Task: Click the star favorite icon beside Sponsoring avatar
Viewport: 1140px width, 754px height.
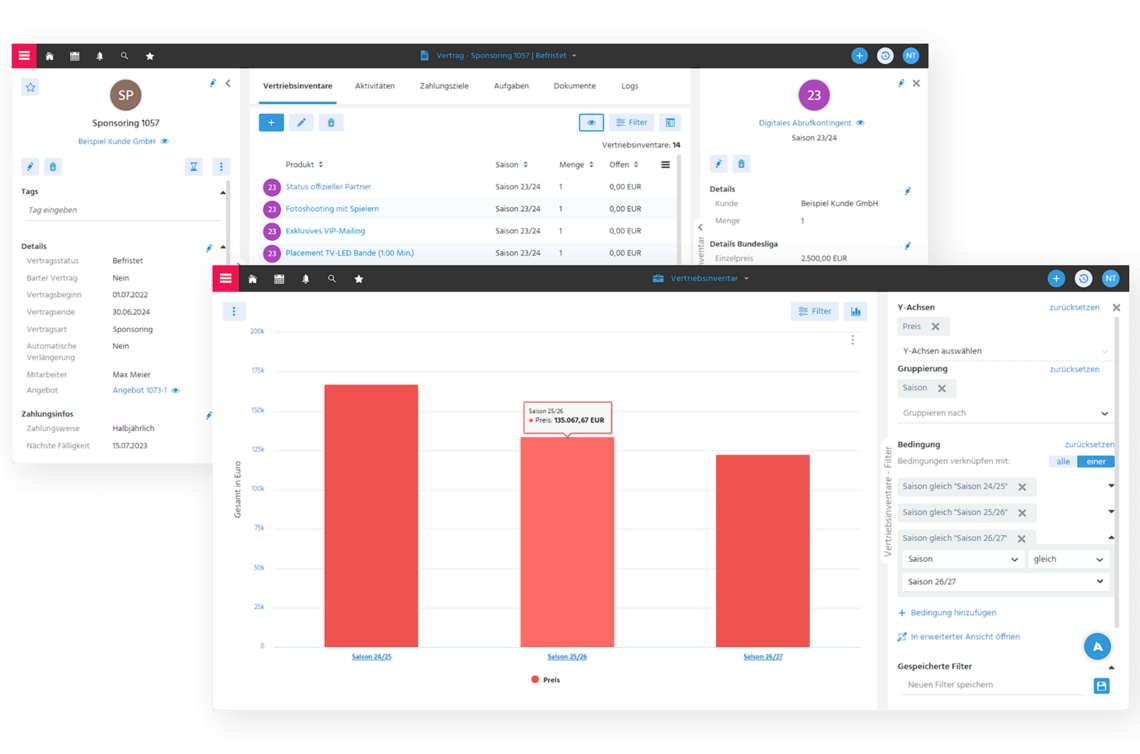Action: (30, 87)
